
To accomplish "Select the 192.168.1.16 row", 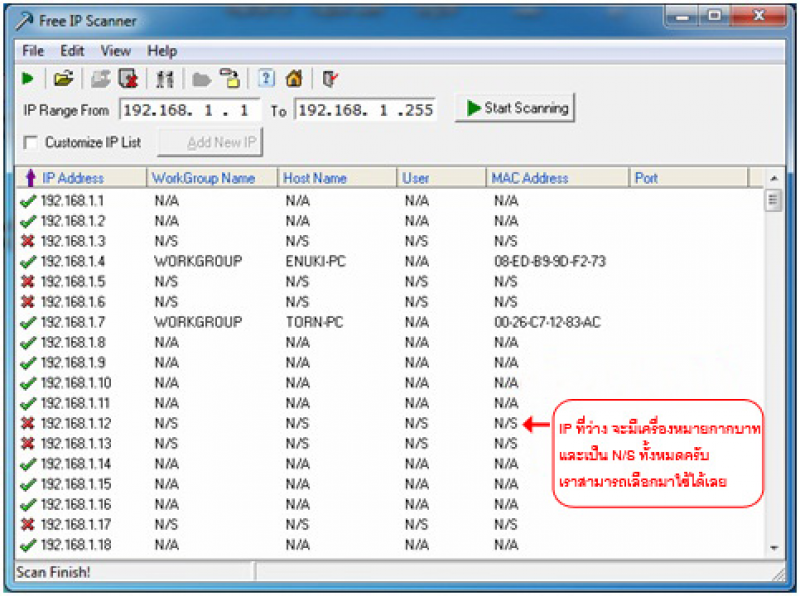I will click(x=390, y=504).
